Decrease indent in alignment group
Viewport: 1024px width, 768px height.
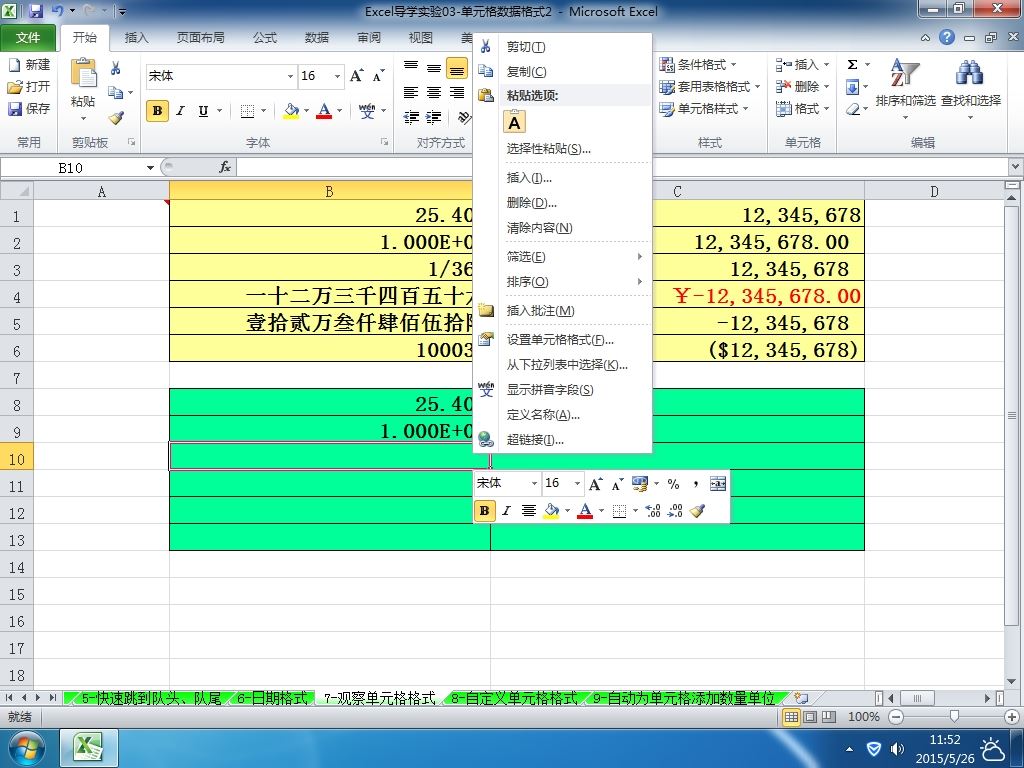click(411, 118)
